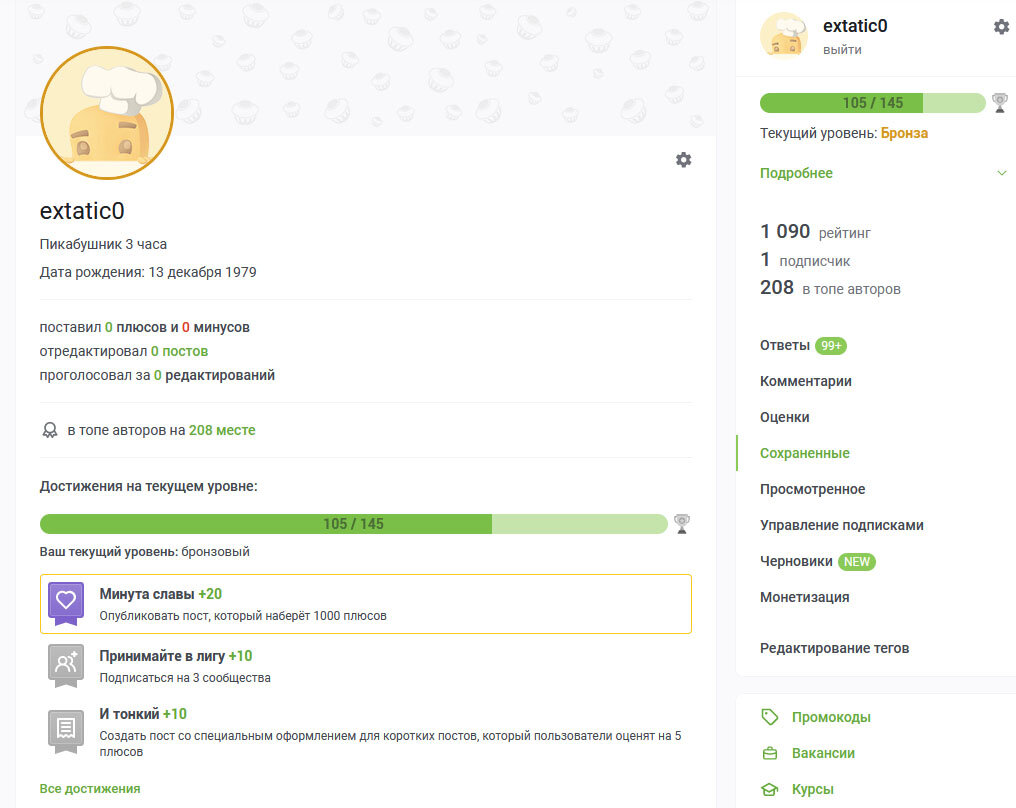Image resolution: width=1016 pixels, height=808 pixels.
Task: Open Черновики drafts section
Action: 796,561
